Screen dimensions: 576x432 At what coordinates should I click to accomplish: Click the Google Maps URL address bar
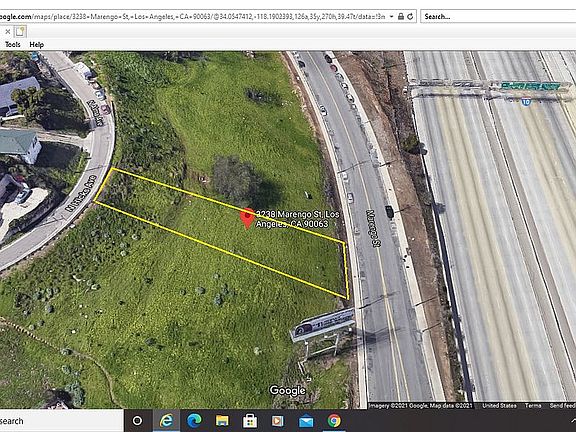(x=208, y=16)
